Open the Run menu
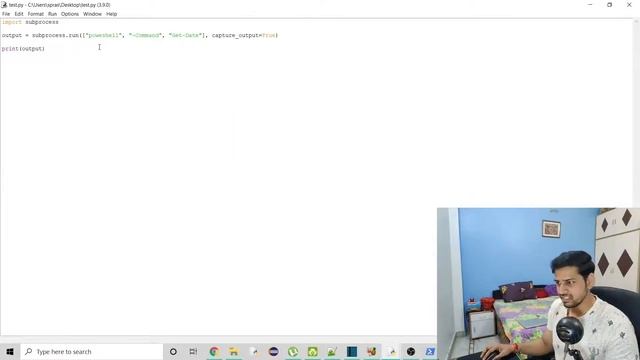The height and width of the screenshot is (360, 640). click(x=52, y=14)
